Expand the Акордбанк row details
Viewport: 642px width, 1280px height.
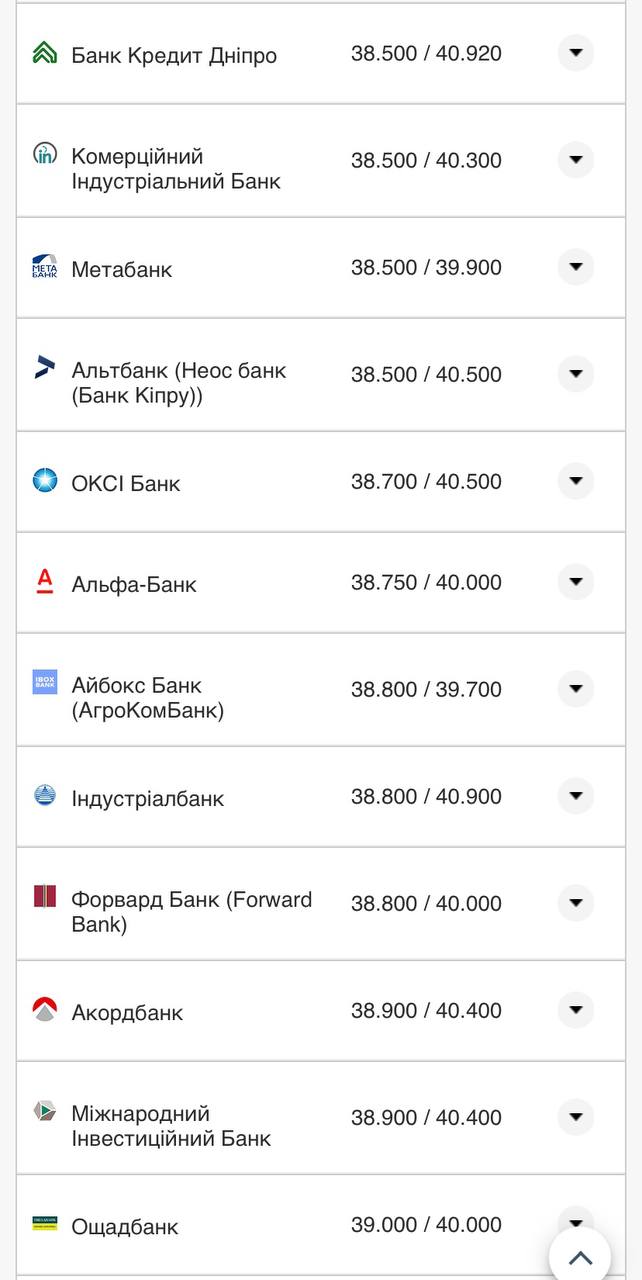coord(575,1010)
